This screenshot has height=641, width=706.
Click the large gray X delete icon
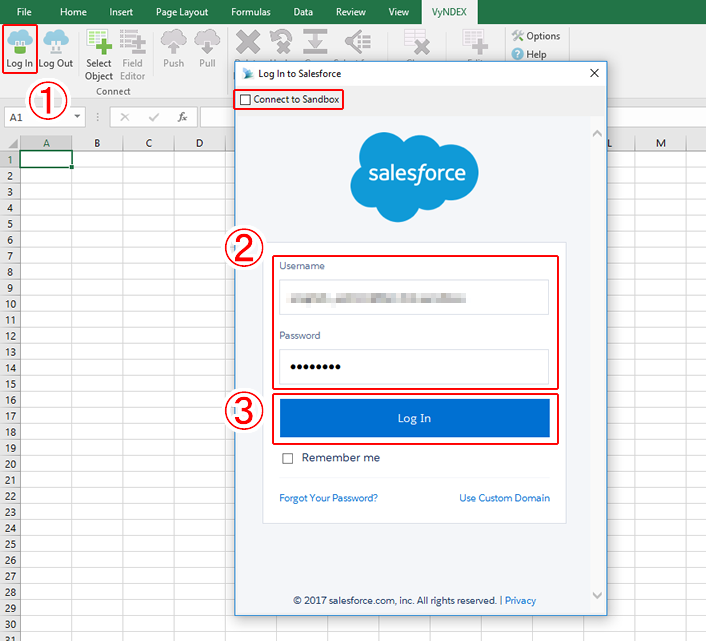pyautogui.click(x=248, y=42)
